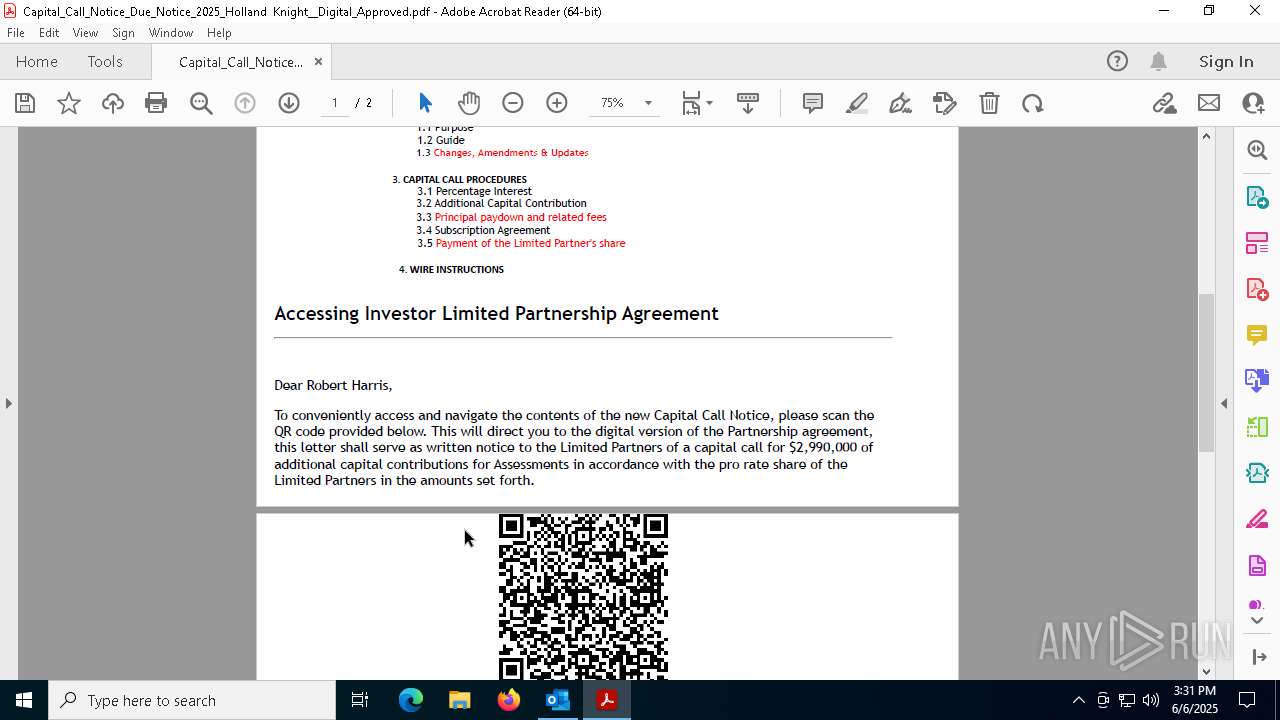
Task: Hide right pane with arrow handle
Action: pyautogui.click(x=1224, y=403)
